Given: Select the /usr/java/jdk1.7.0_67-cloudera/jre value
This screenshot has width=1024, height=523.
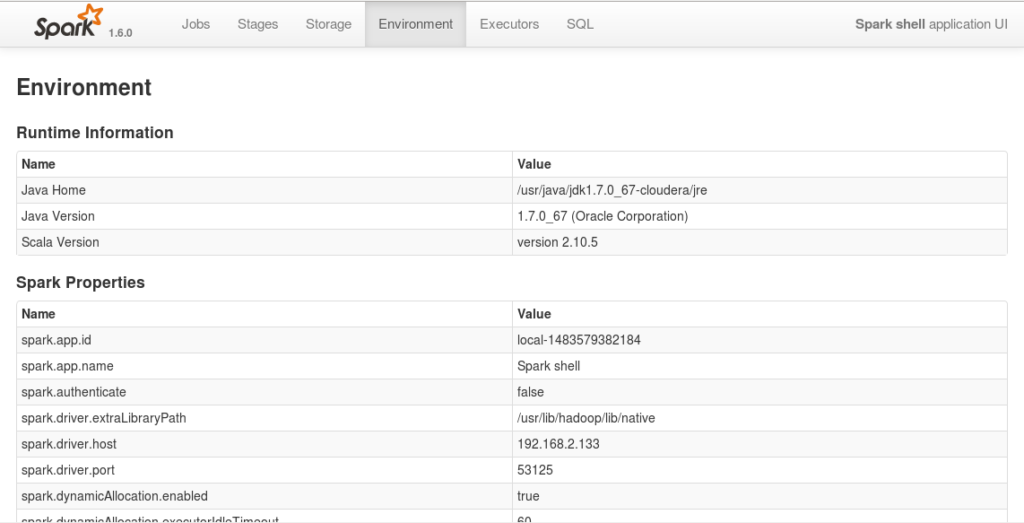Looking at the screenshot, I should pos(612,190).
